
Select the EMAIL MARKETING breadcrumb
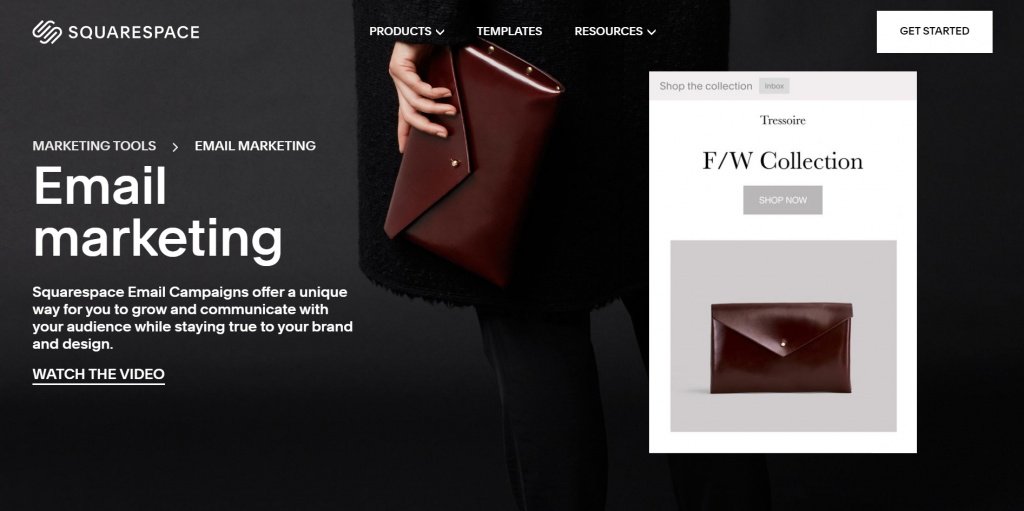click(255, 146)
